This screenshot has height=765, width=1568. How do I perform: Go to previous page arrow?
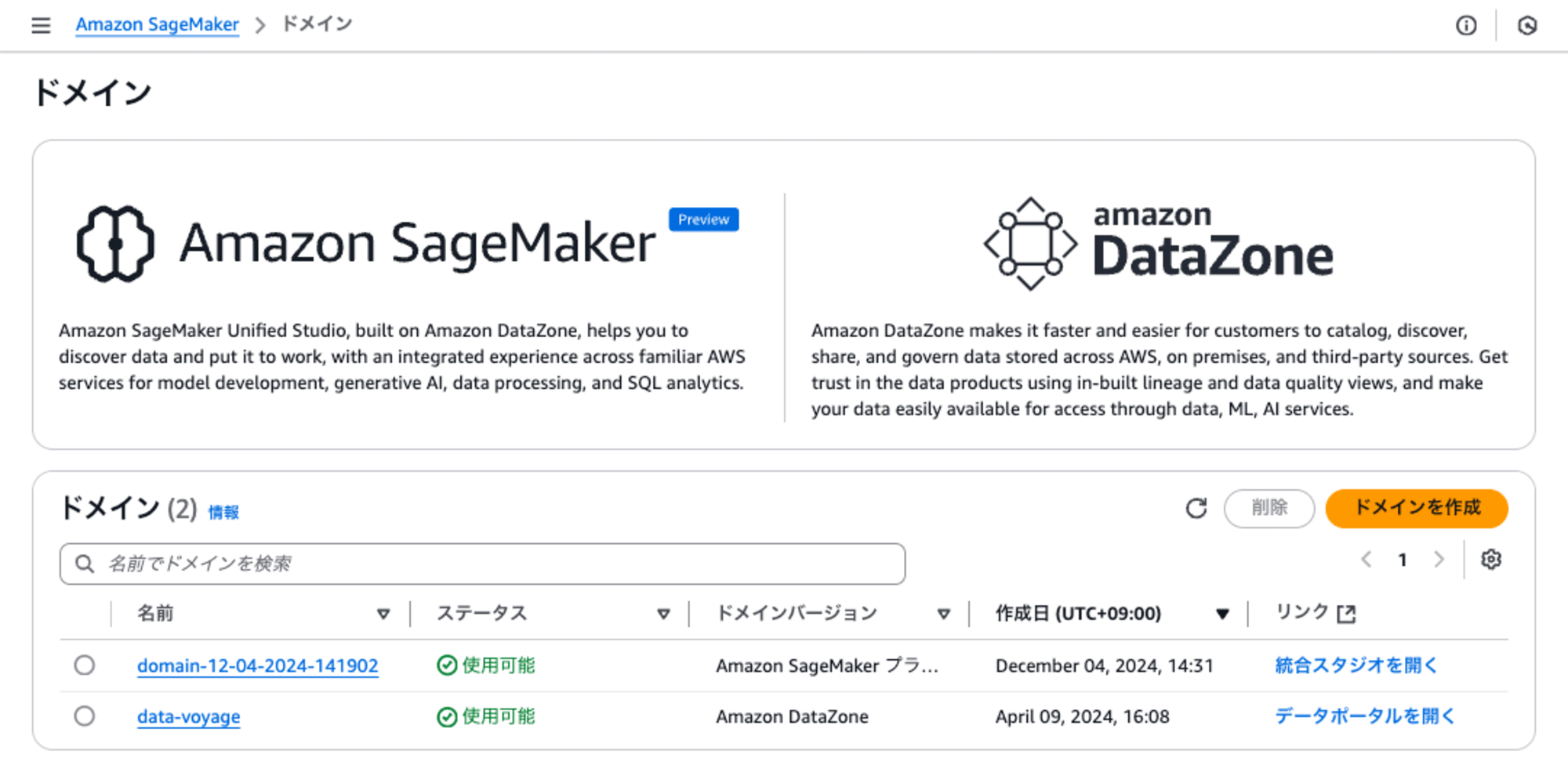click(1367, 560)
